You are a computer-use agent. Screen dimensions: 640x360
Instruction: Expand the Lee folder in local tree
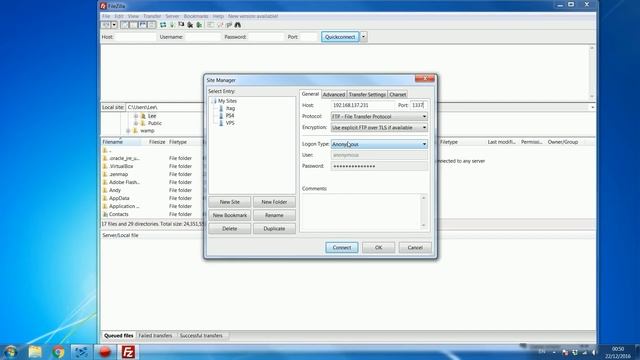136,116
